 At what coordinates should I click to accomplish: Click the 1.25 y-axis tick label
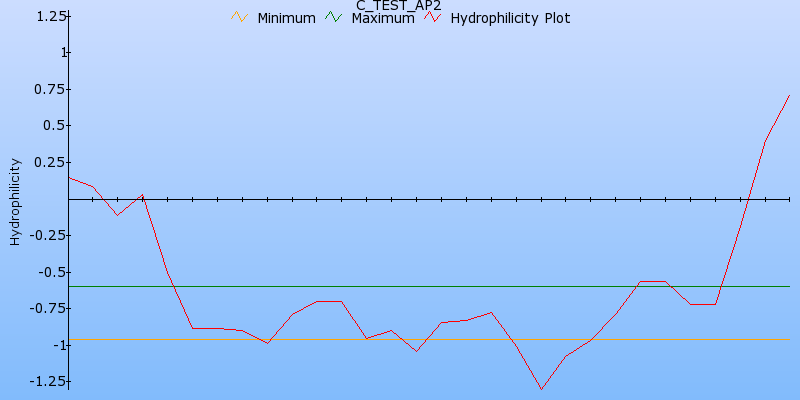(51, 16)
